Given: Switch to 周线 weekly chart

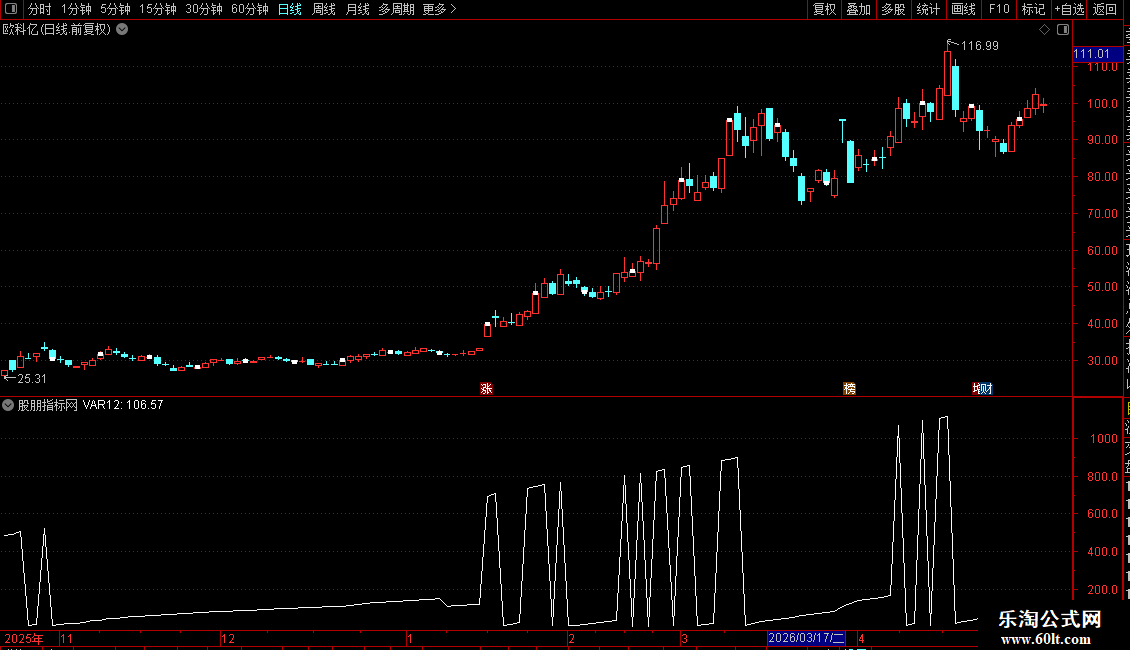Looking at the screenshot, I should tap(324, 9).
